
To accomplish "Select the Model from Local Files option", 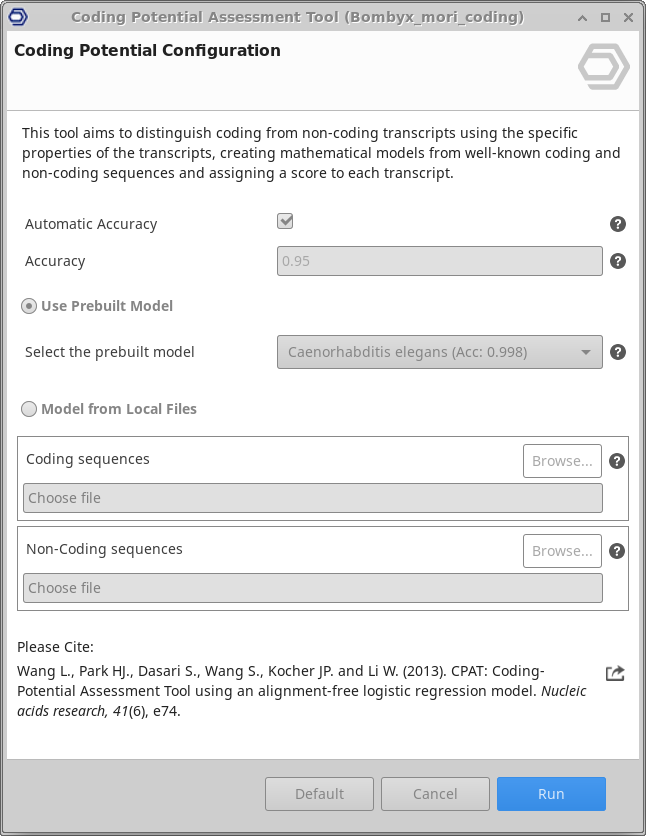I will (x=30, y=409).
